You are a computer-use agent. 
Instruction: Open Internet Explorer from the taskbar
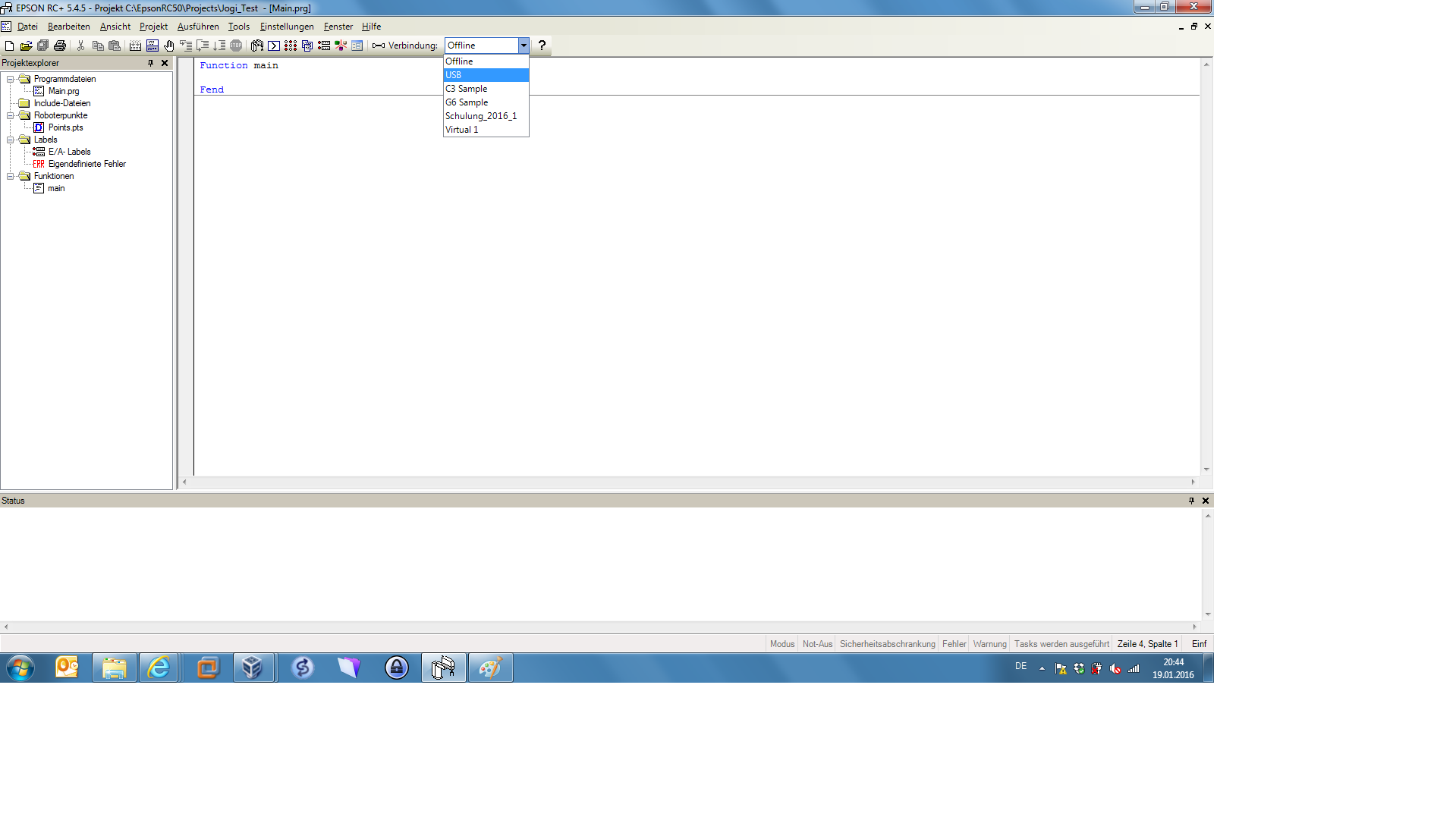(159, 668)
